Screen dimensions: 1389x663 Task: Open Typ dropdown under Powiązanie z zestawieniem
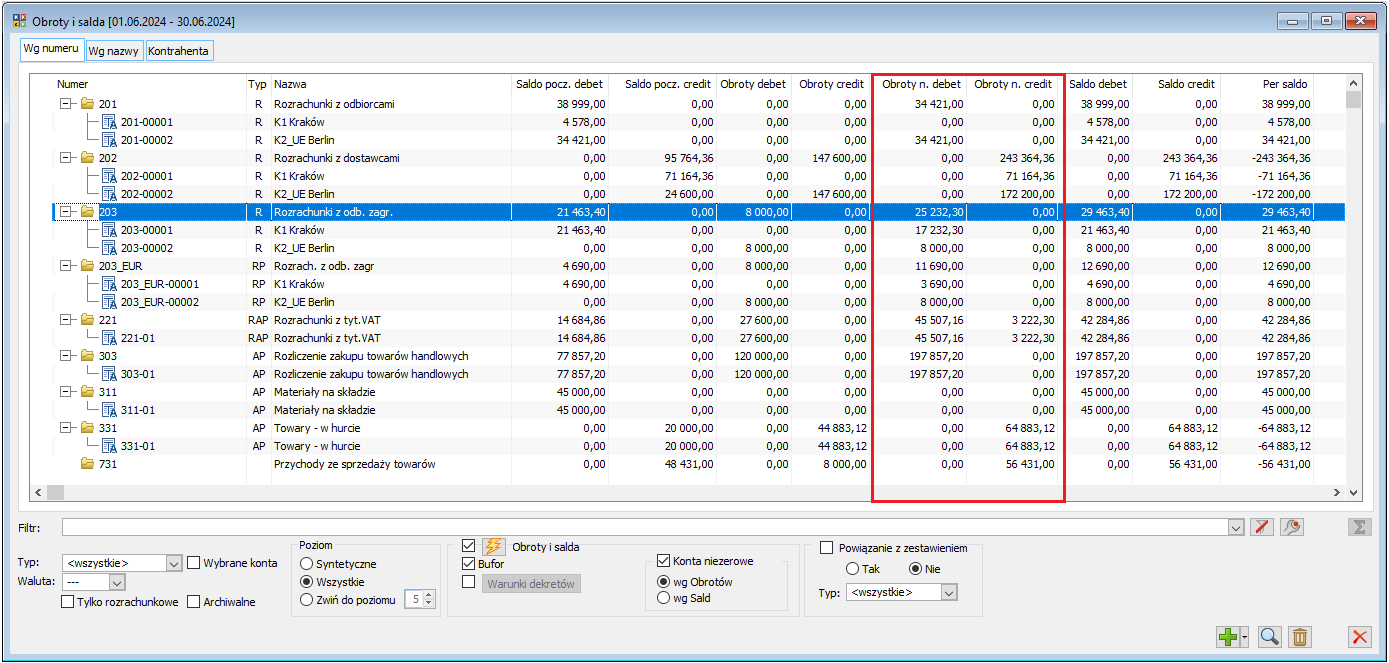point(950,592)
